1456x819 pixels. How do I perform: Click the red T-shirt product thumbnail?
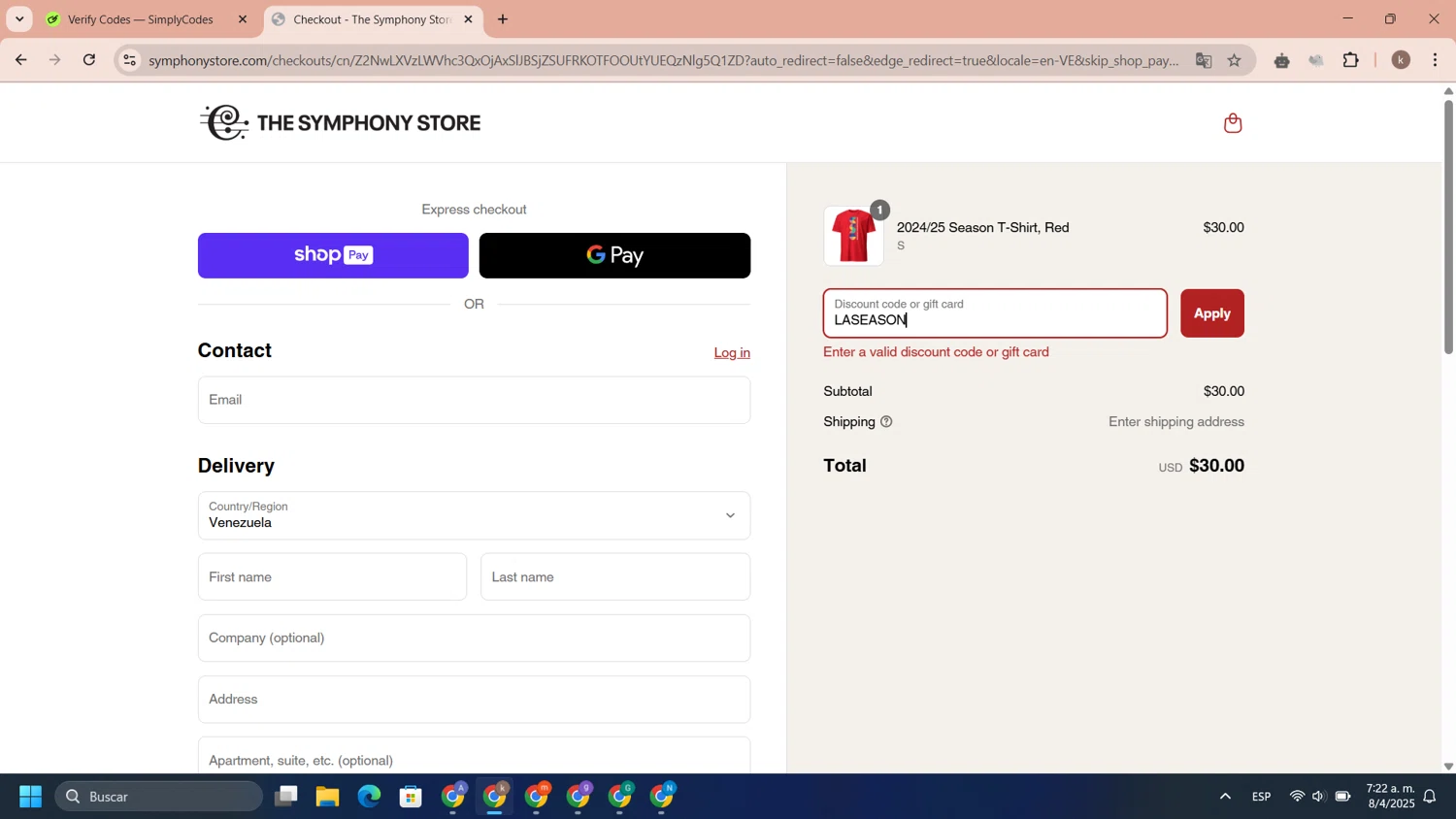click(x=853, y=236)
